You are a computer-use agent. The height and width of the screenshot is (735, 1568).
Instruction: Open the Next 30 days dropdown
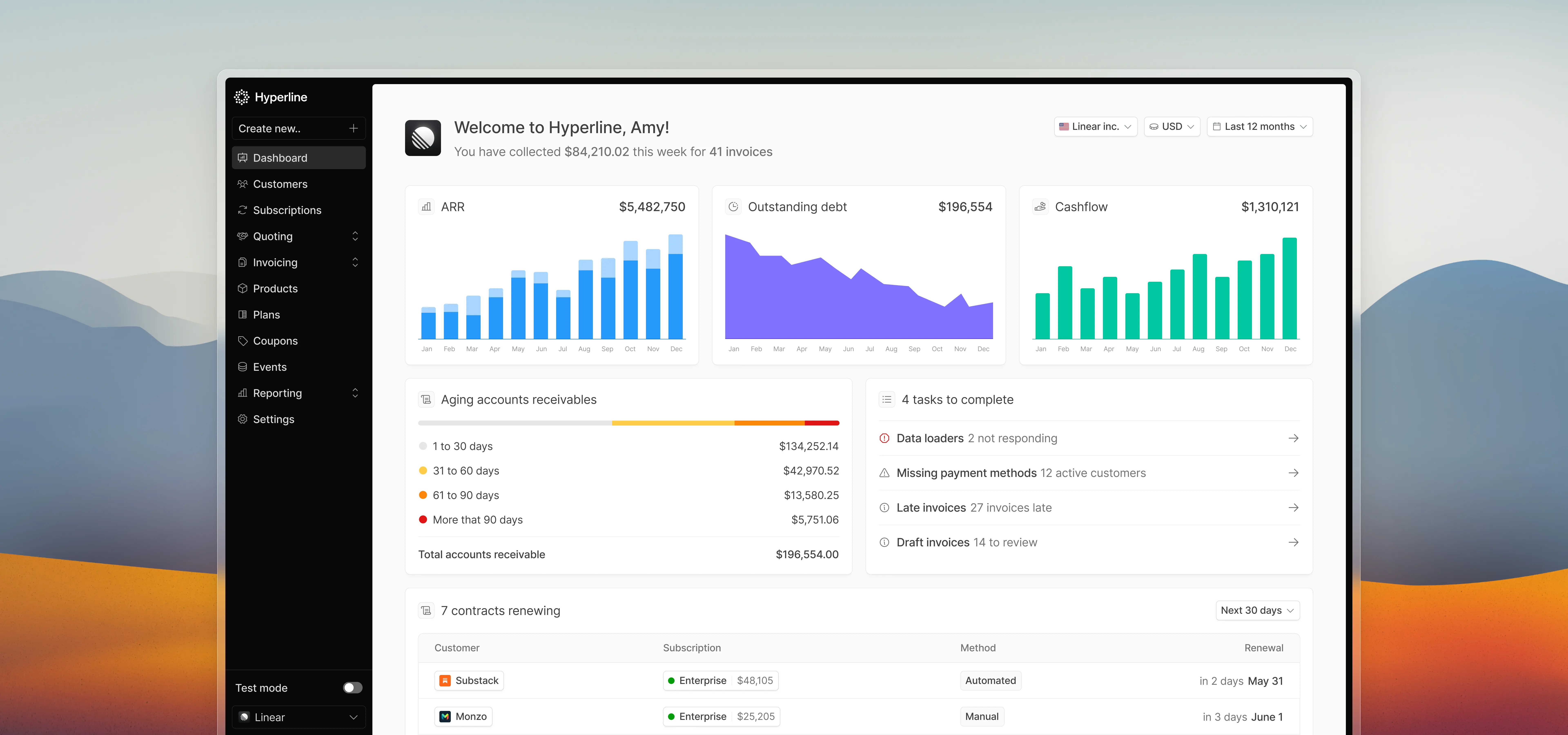(1258, 610)
